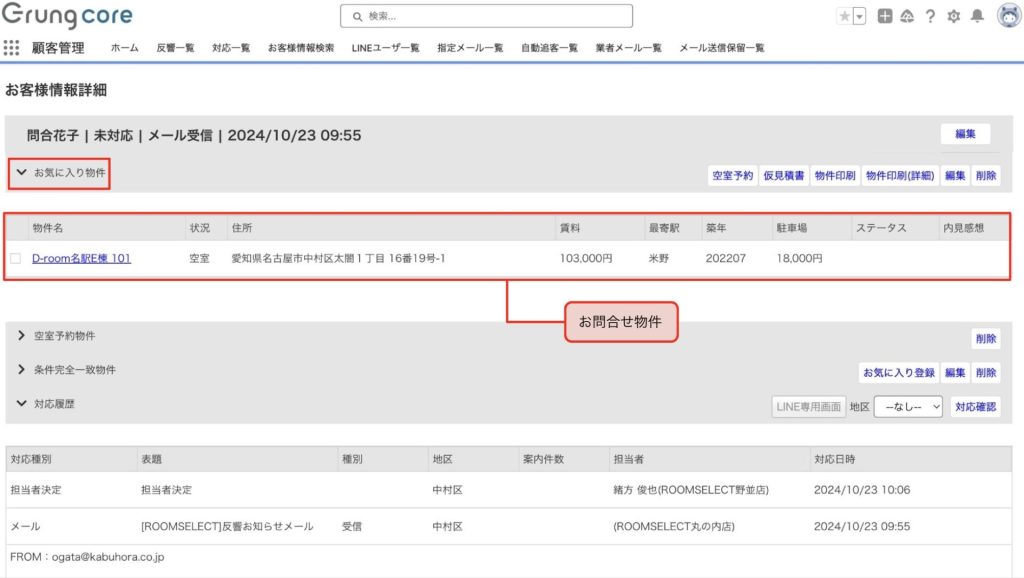Click the お気に入り登録 button
The width and height of the screenshot is (1024, 578).
[899, 373]
